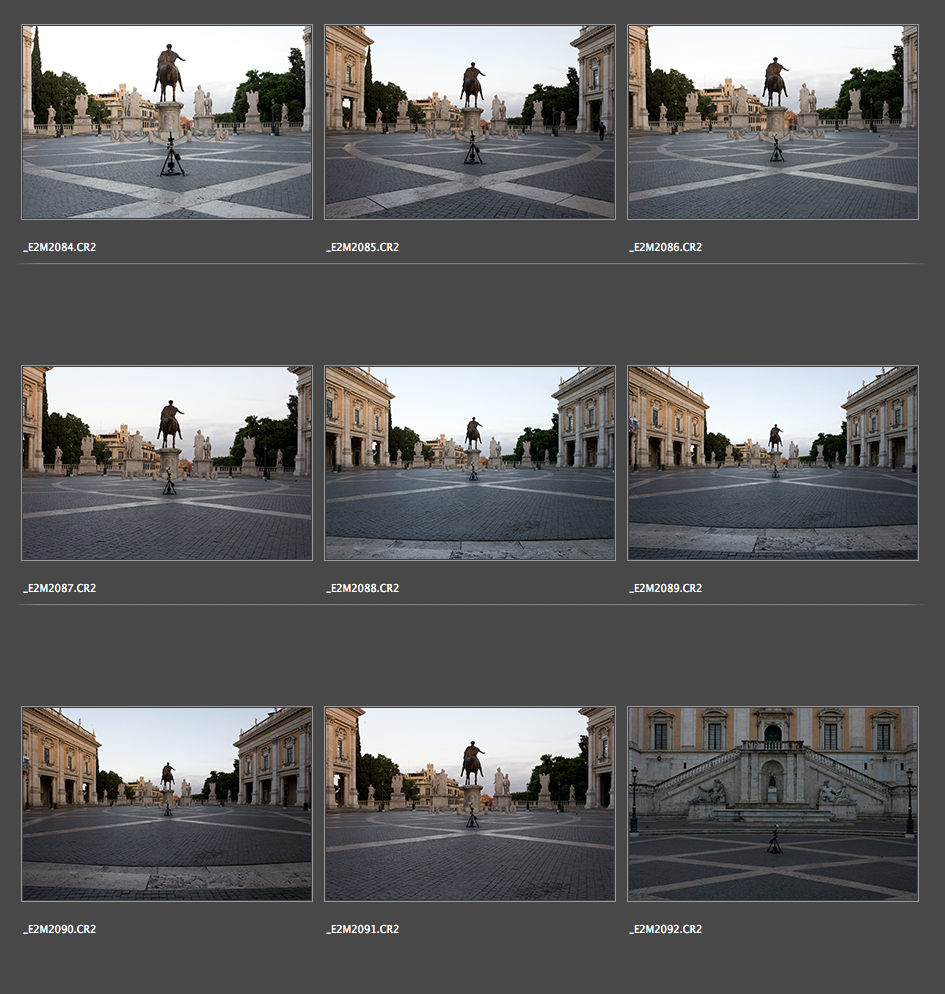Select the staircase facade thumbnail _E2M2092.CR2
The height and width of the screenshot is (994, 945).
(x=773, y=804)
